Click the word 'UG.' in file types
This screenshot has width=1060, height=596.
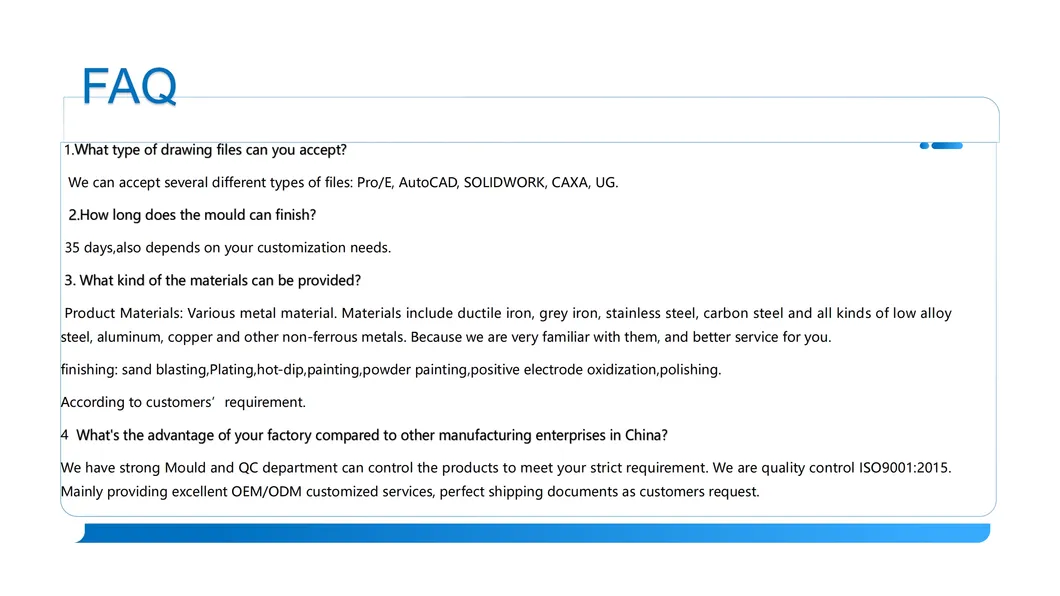[x=607, y=183]
